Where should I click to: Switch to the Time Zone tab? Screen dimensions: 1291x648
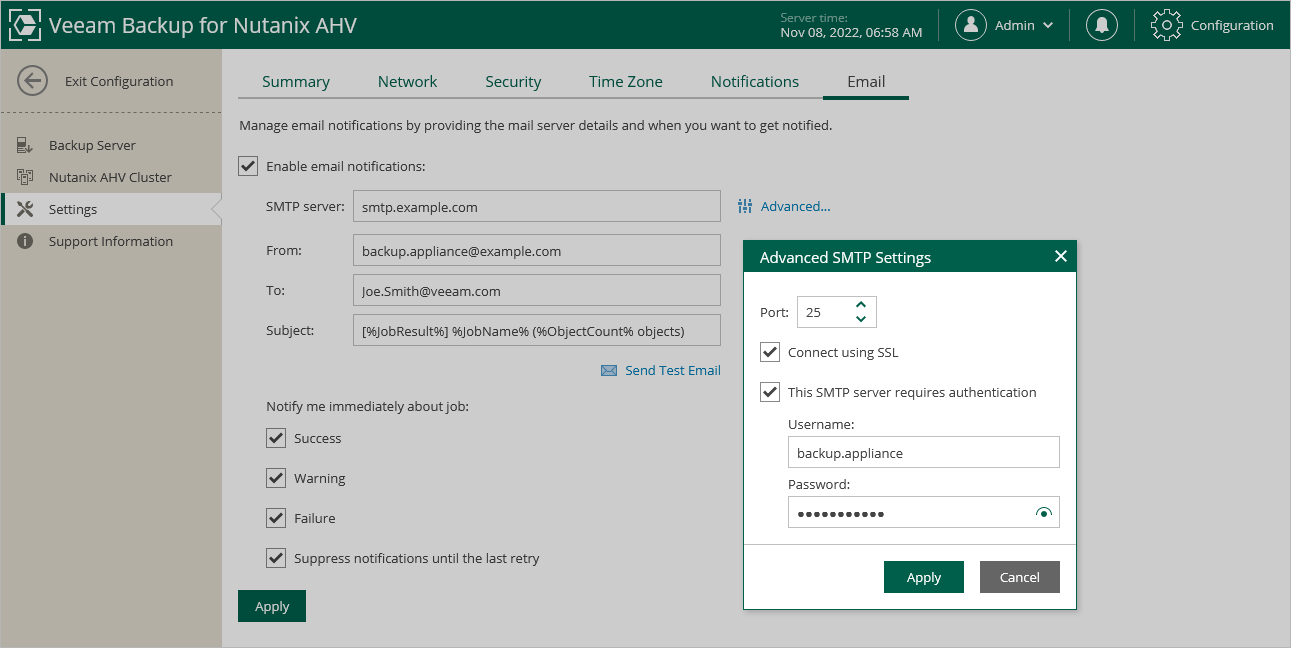626,82
